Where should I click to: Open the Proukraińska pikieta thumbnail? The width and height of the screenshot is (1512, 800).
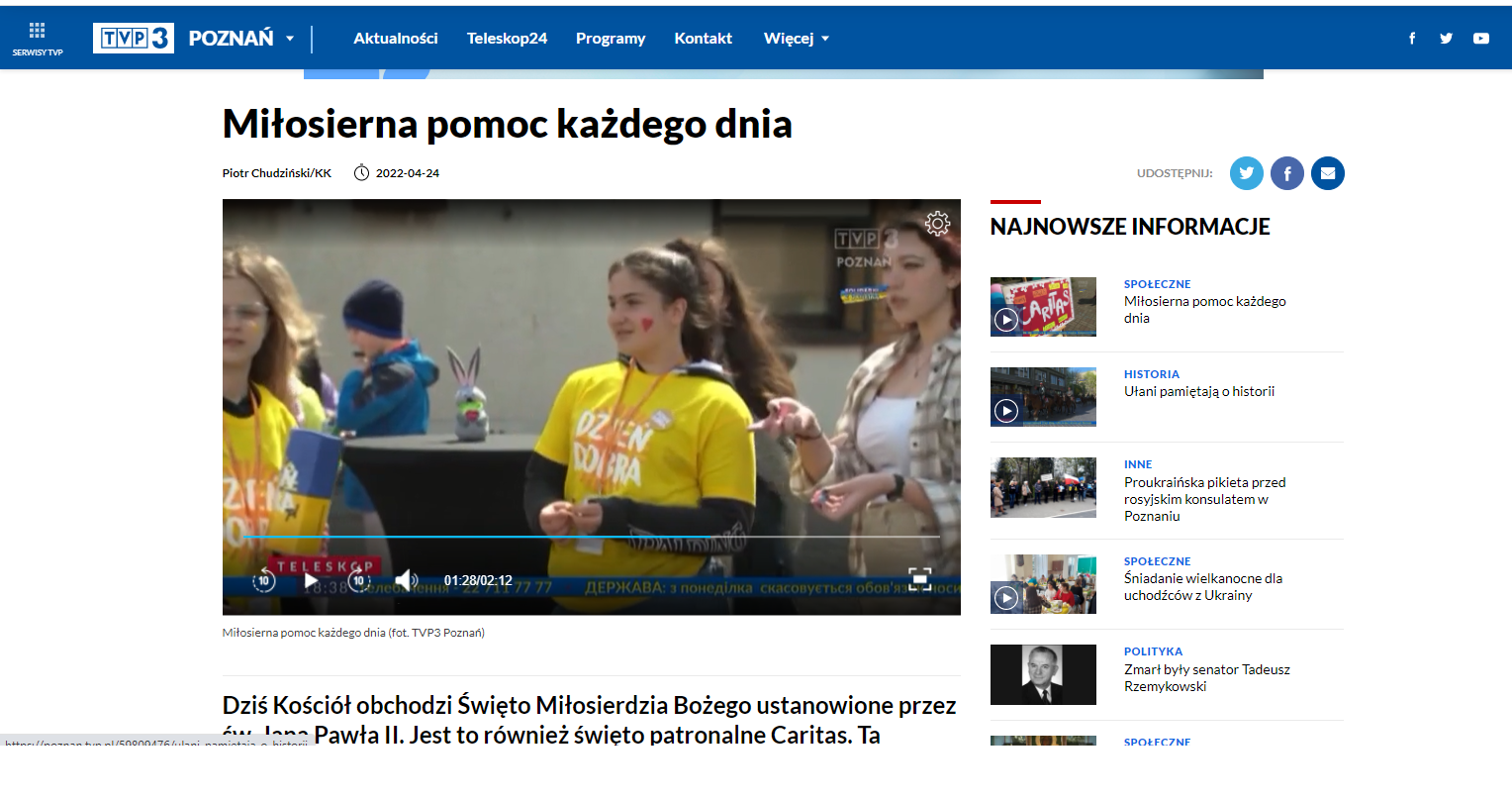pos(1043,487)
